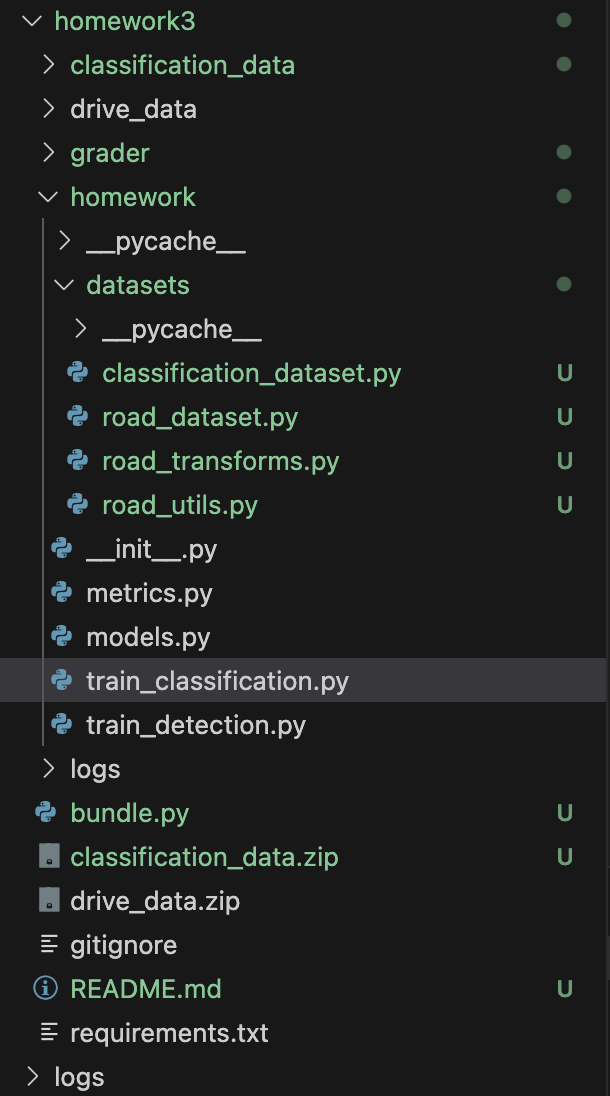Open classification_dataset.py
This screenshot has height=1096, width=610.
(x=250, y=372)
